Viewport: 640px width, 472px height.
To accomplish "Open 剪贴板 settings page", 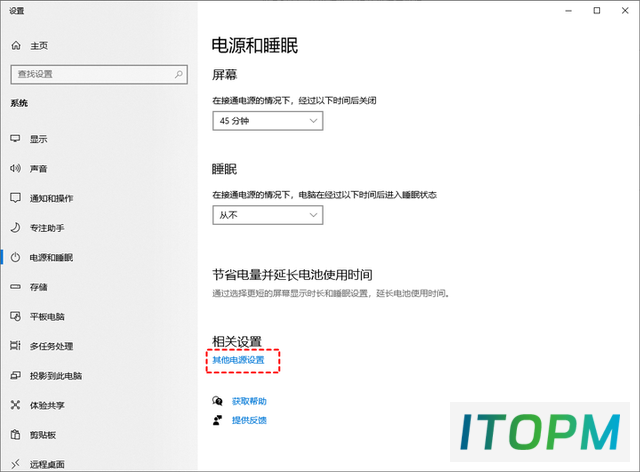I will tap(42, 435).
